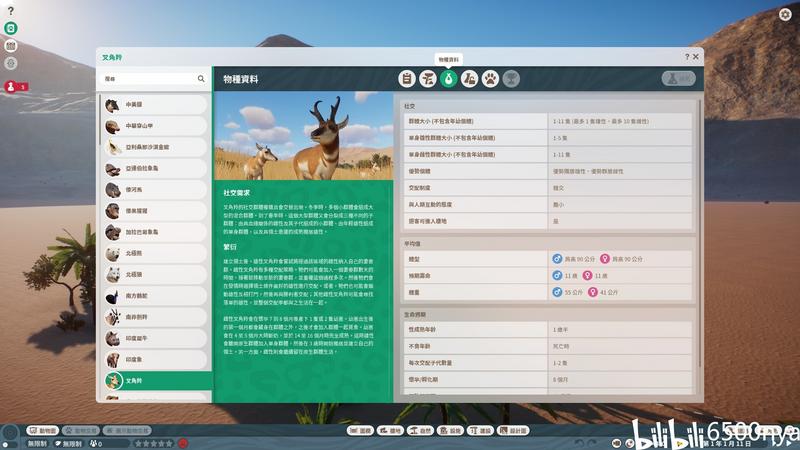Select 印度犀牛 Indian rhino in the list
The image size is (800, 450).
(156, 338)
